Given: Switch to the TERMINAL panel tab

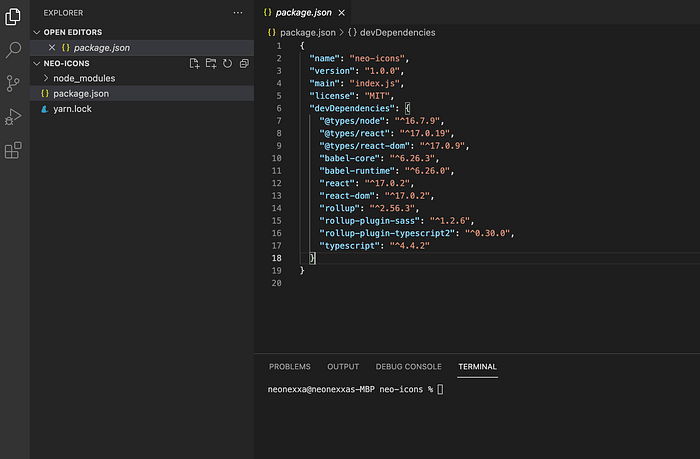Looking at the screenshot, I should click(477, 367).
